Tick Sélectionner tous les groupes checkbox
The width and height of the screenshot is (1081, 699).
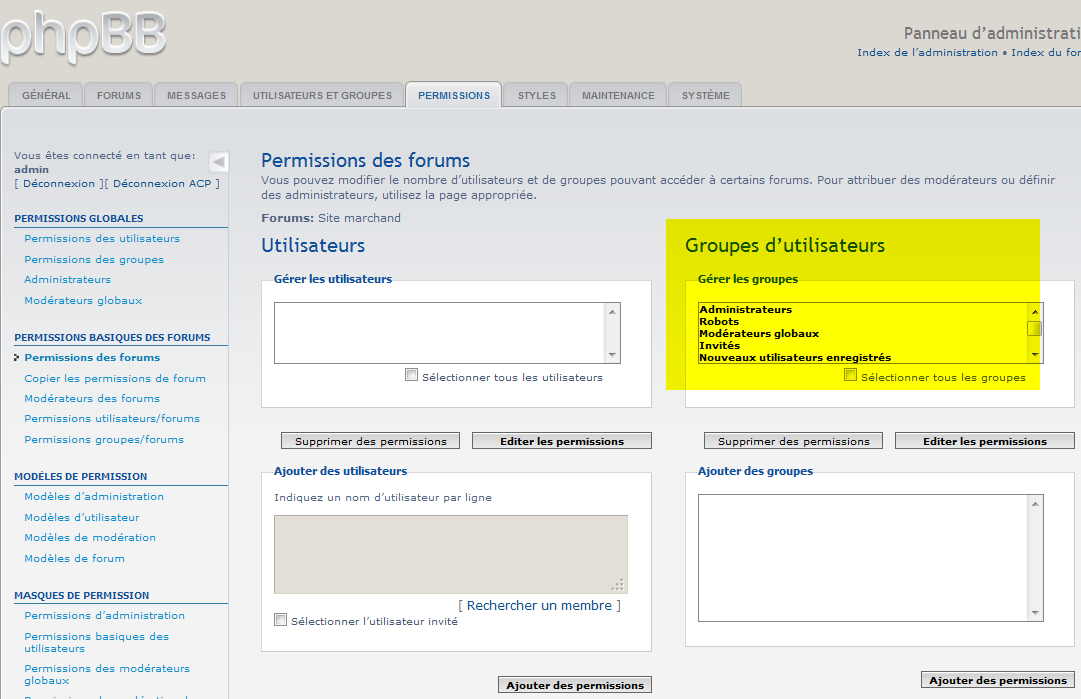click(851, 375)
